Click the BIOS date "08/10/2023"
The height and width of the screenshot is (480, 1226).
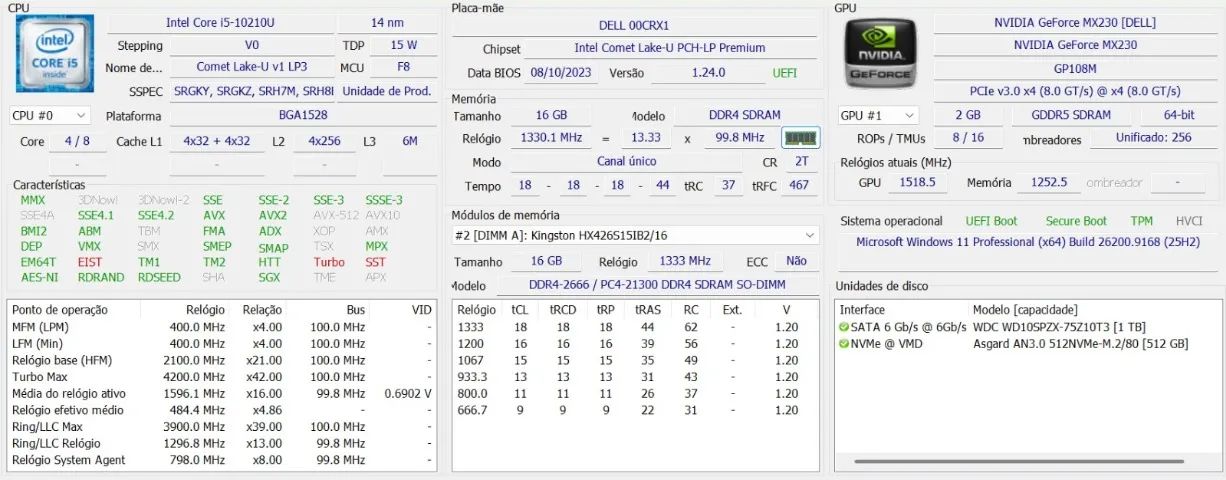click(561, 73)
